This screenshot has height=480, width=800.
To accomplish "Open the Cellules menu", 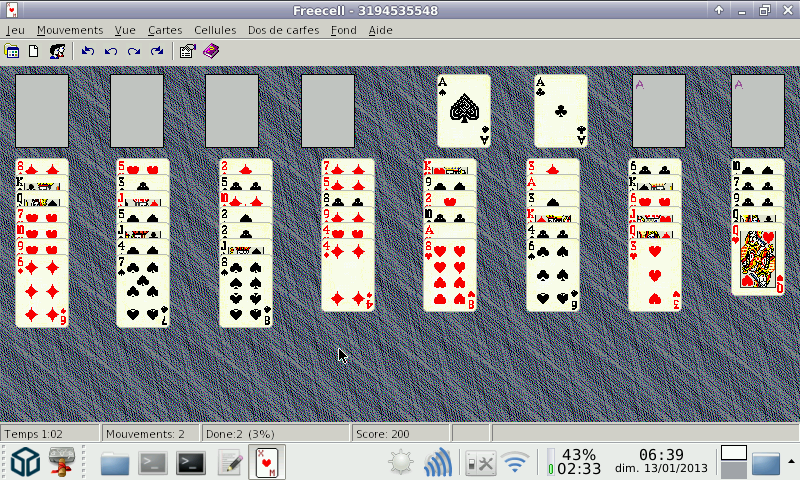I will (x=215, y=30).
